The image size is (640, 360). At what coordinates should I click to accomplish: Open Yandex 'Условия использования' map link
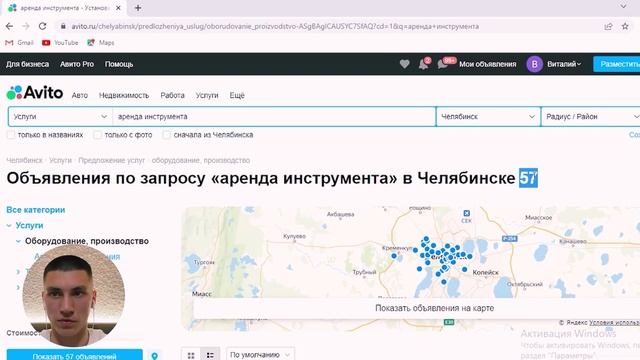[614, 322]
